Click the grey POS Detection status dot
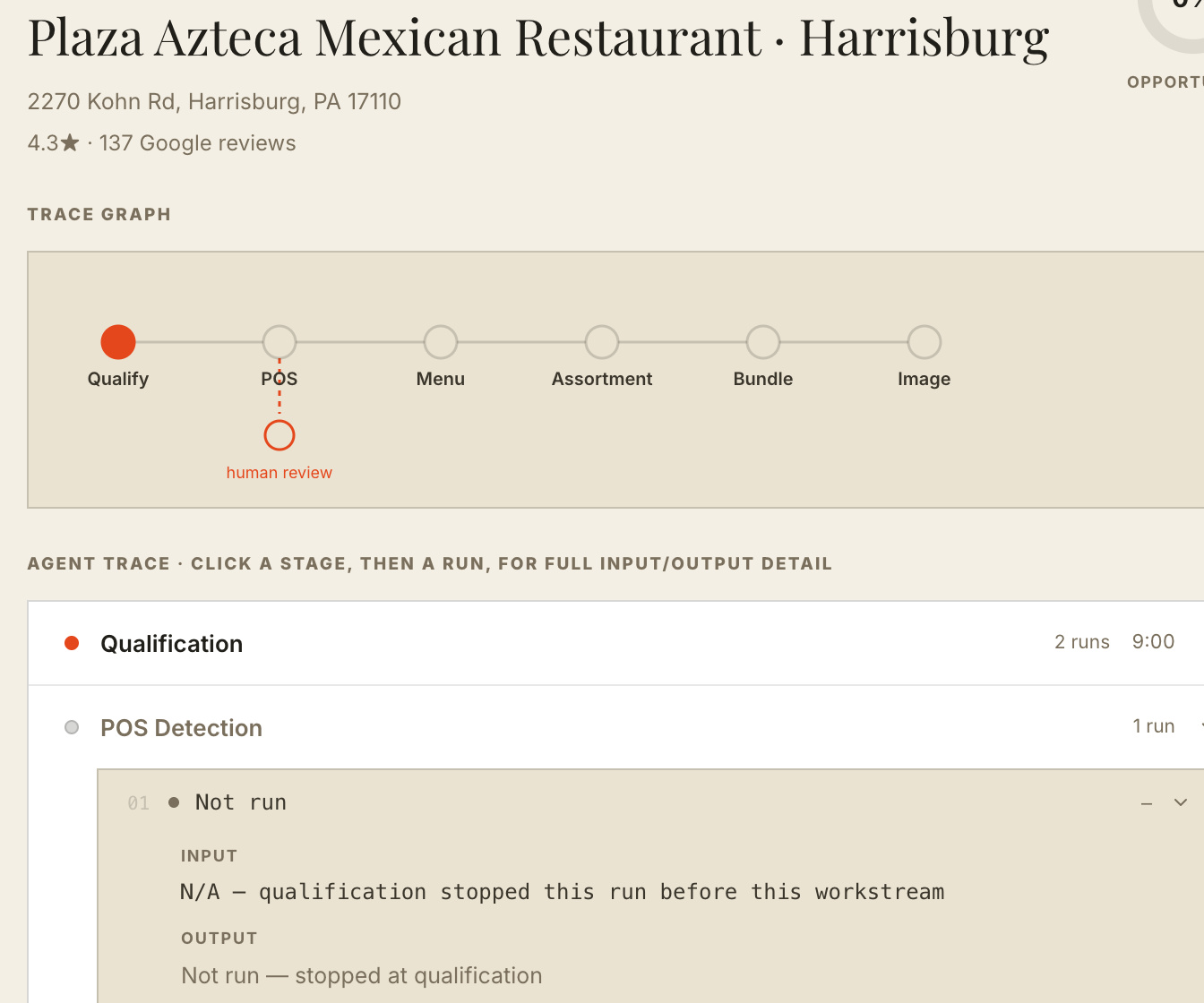This screenshot has width=1204, height=1003. pos(73,727)
